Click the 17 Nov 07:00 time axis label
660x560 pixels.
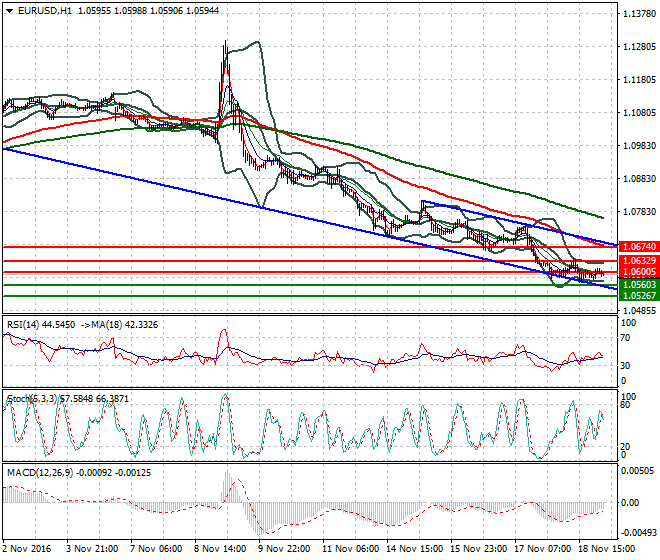(543, 549)
